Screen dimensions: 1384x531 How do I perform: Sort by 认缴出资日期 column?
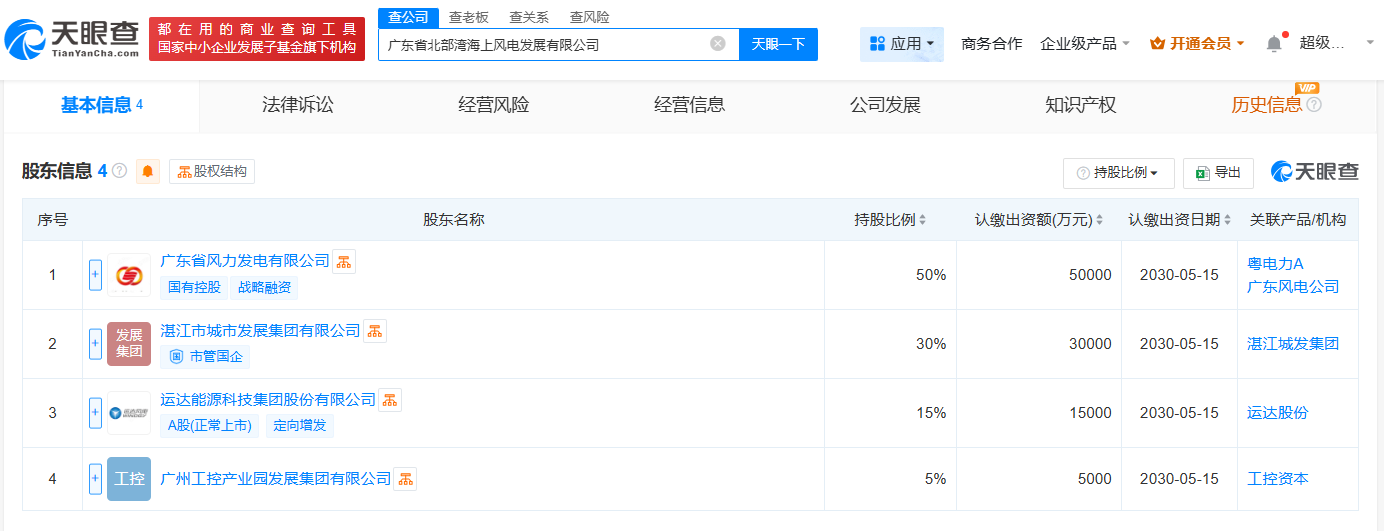1226,220
